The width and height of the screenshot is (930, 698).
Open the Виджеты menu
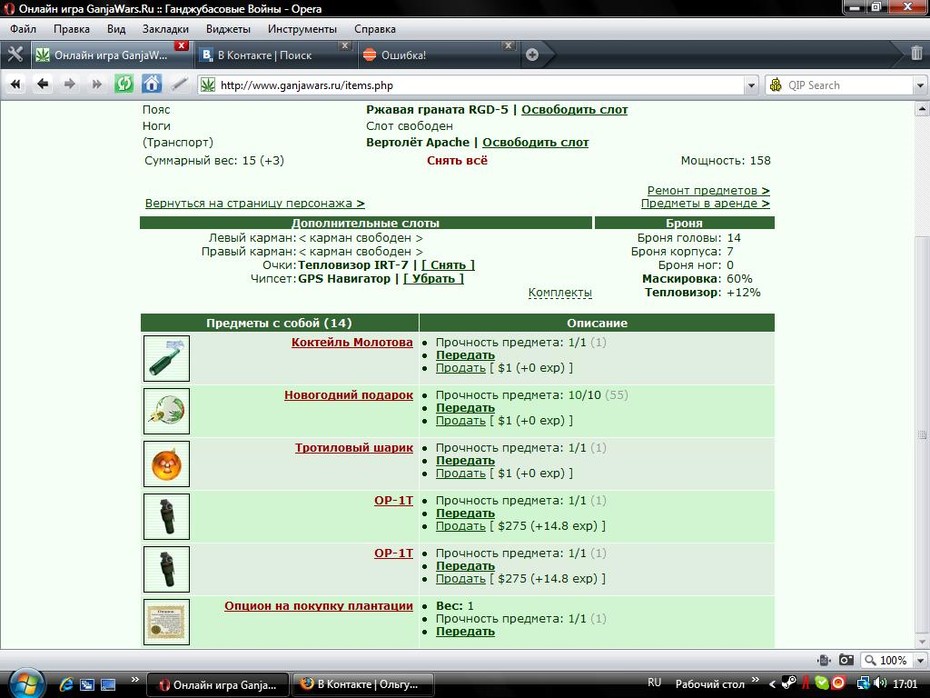pyautogui.click(x=228, y=29)
